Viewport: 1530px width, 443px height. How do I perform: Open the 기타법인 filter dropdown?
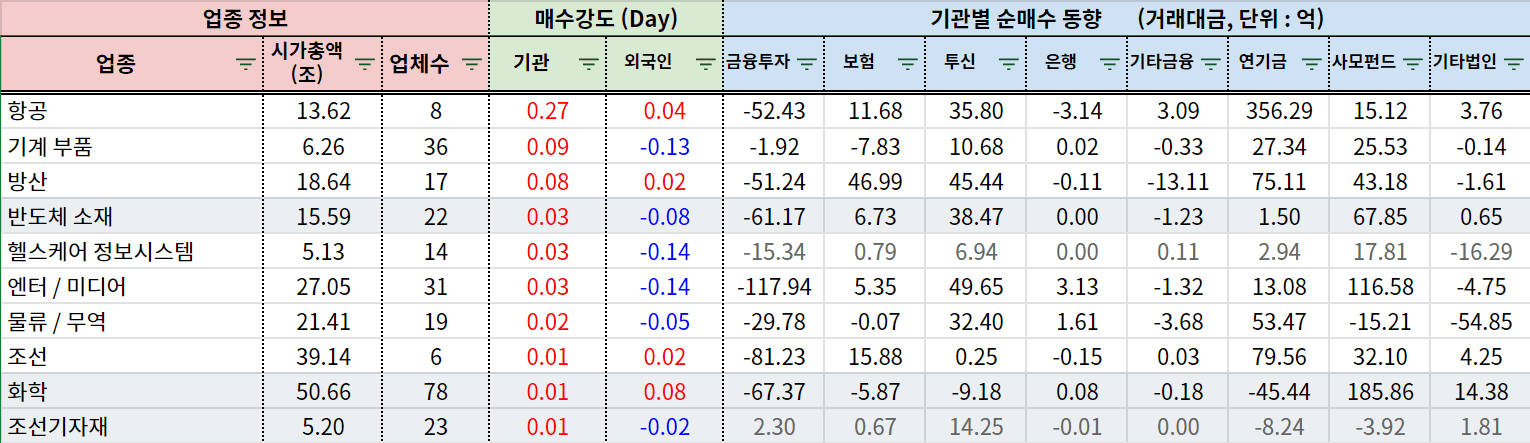[1512, 64]
